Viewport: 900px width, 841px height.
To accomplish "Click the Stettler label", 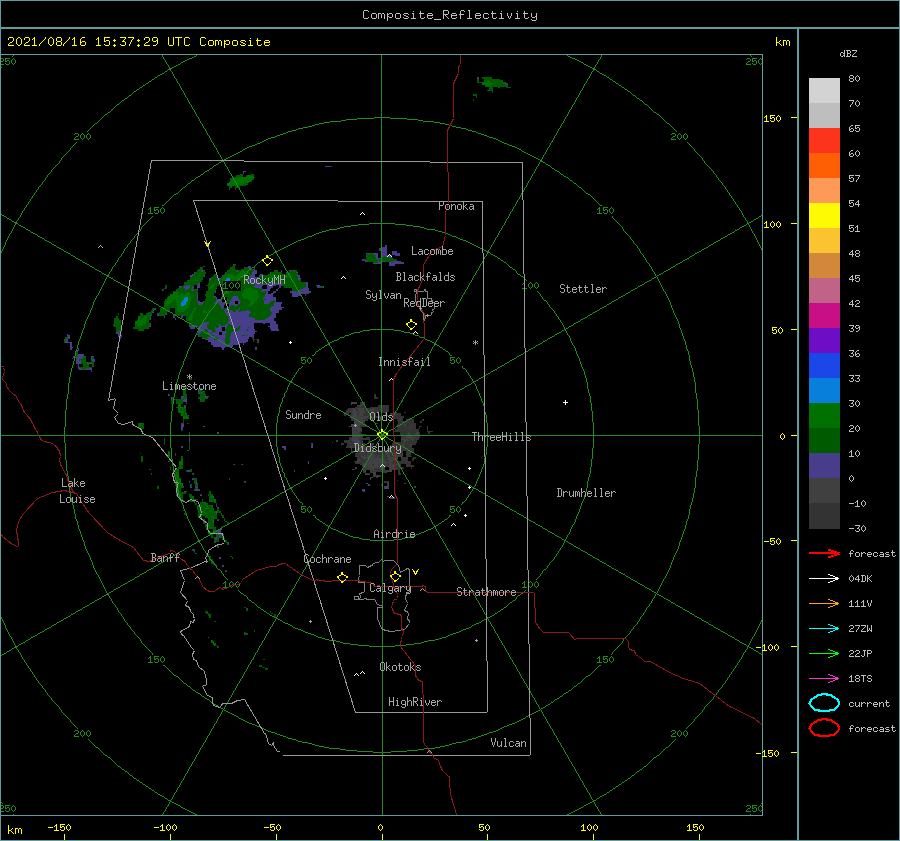I will 583,289.
